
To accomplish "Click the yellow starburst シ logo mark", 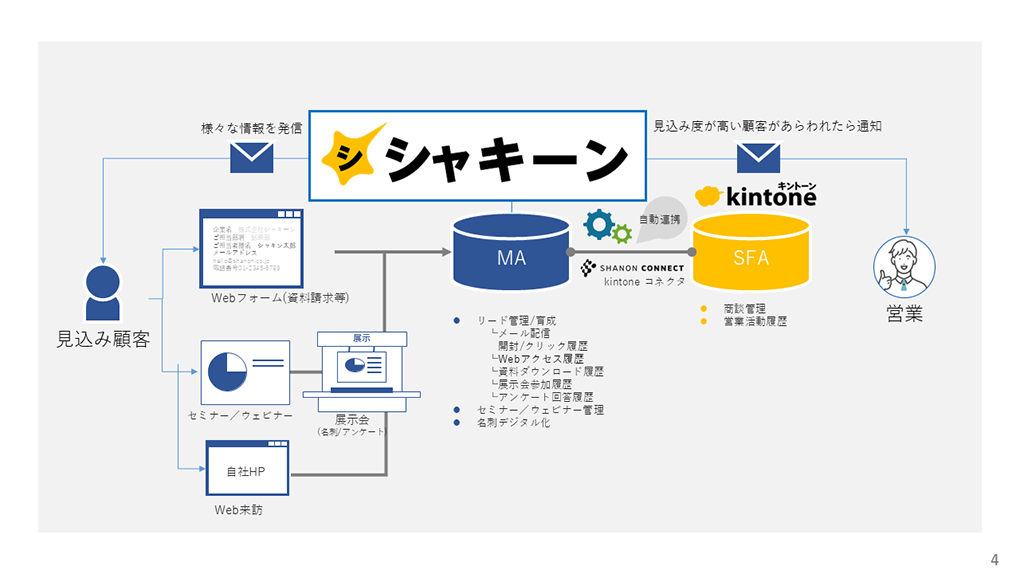I will pos(353,155).
